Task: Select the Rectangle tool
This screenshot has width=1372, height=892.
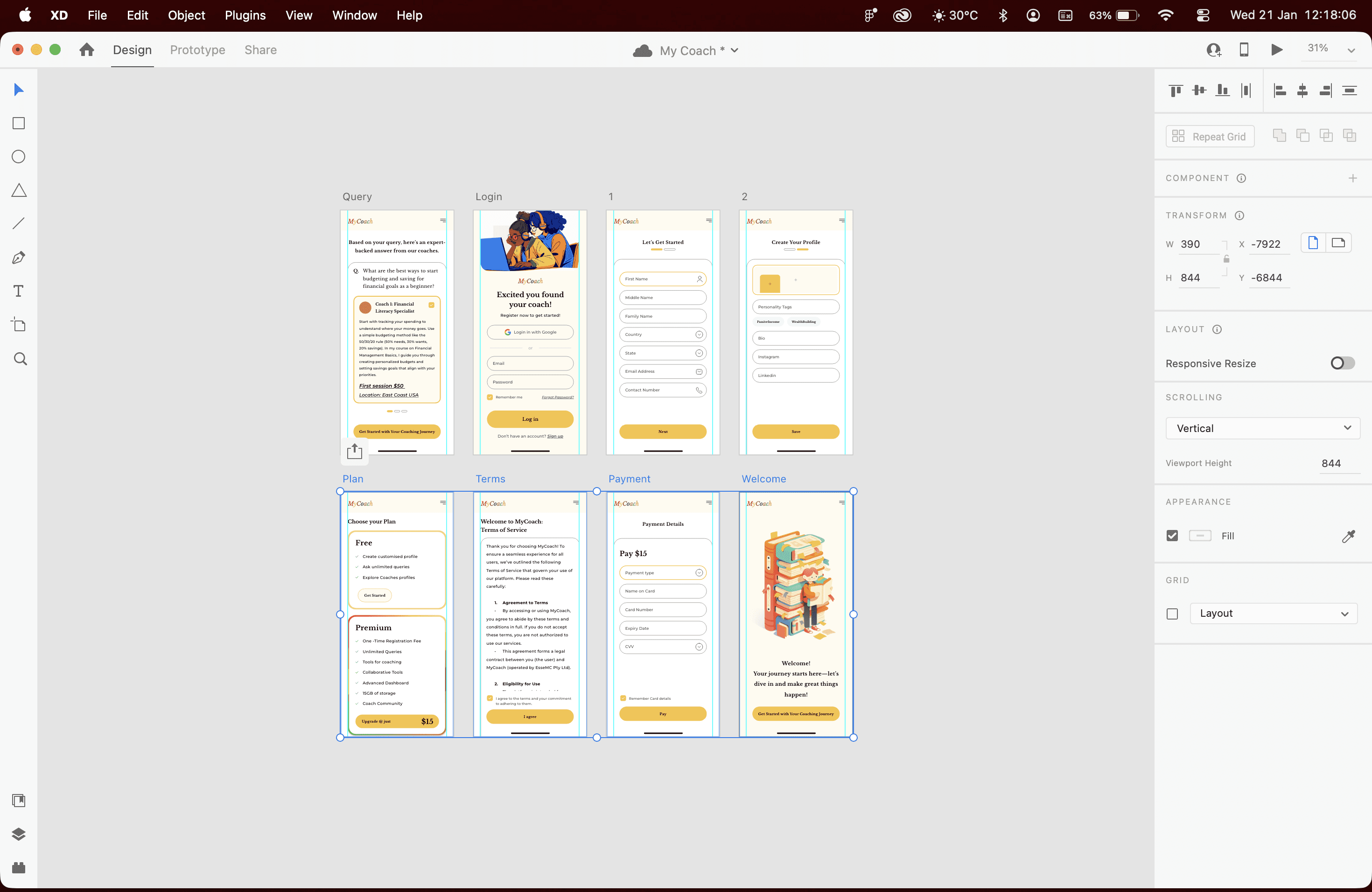Action: (19, 123)
